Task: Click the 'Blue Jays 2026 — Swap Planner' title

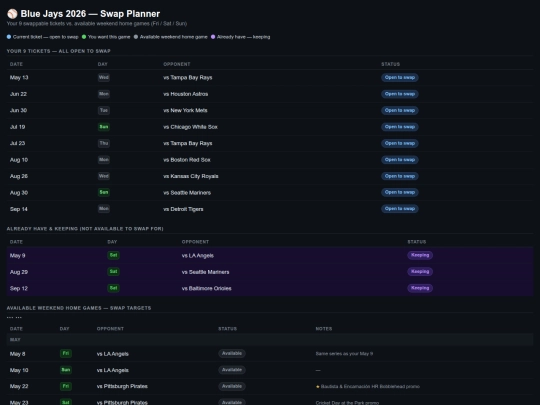Action: pyautogui.click(x=90, y=14)
